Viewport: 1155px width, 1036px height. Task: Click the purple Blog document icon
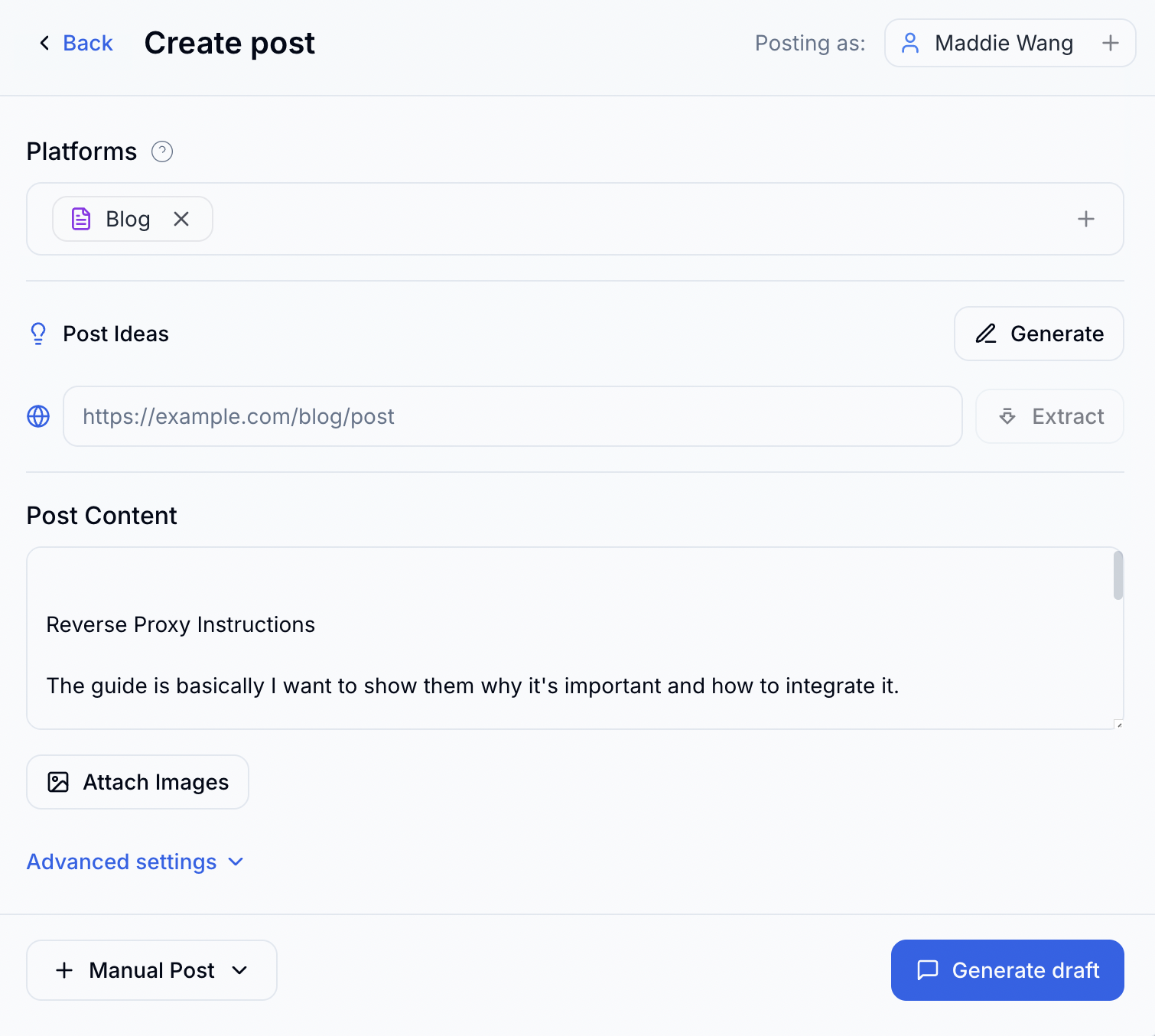81,219
